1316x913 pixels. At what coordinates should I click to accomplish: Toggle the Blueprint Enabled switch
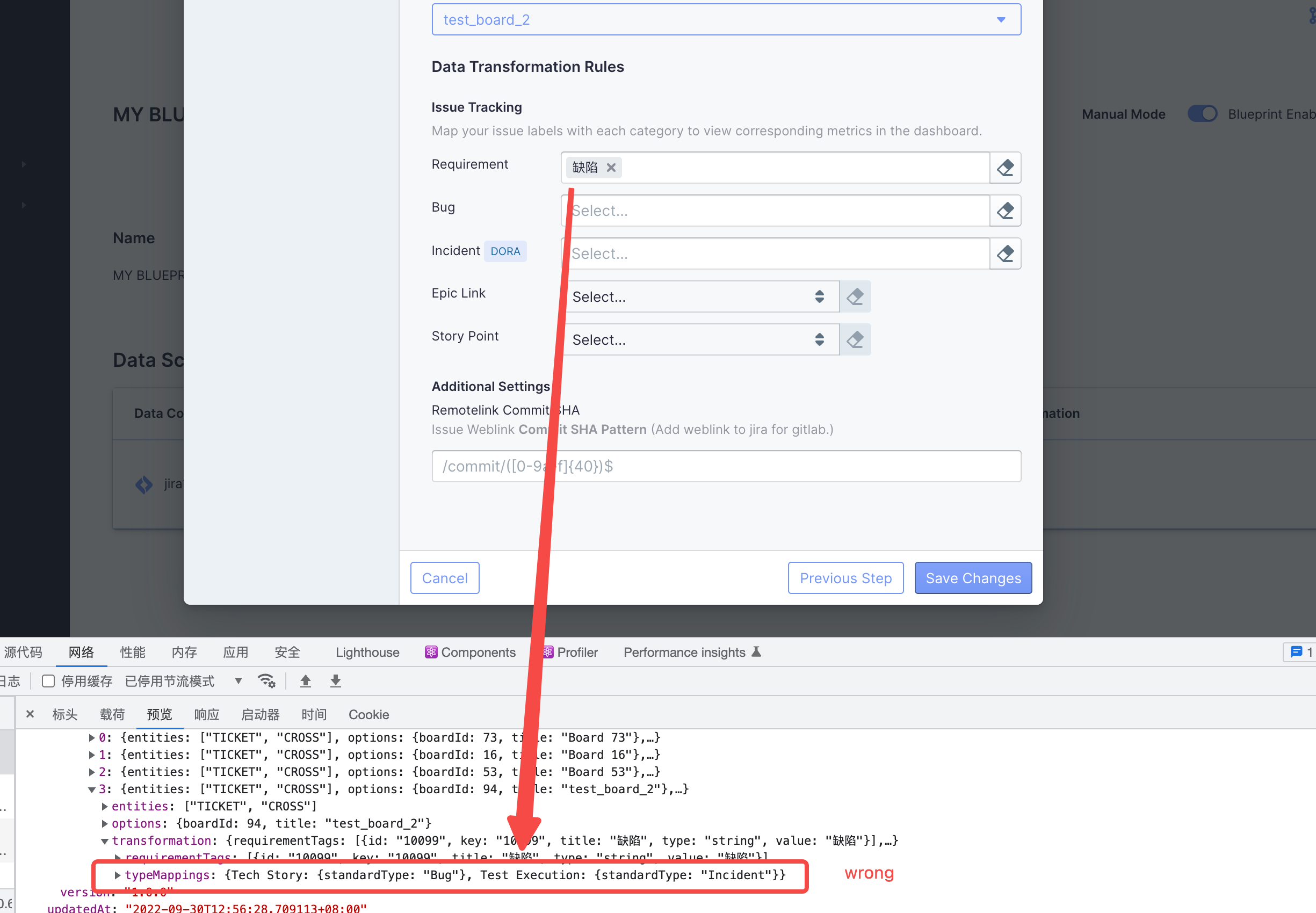(1202, 114)
